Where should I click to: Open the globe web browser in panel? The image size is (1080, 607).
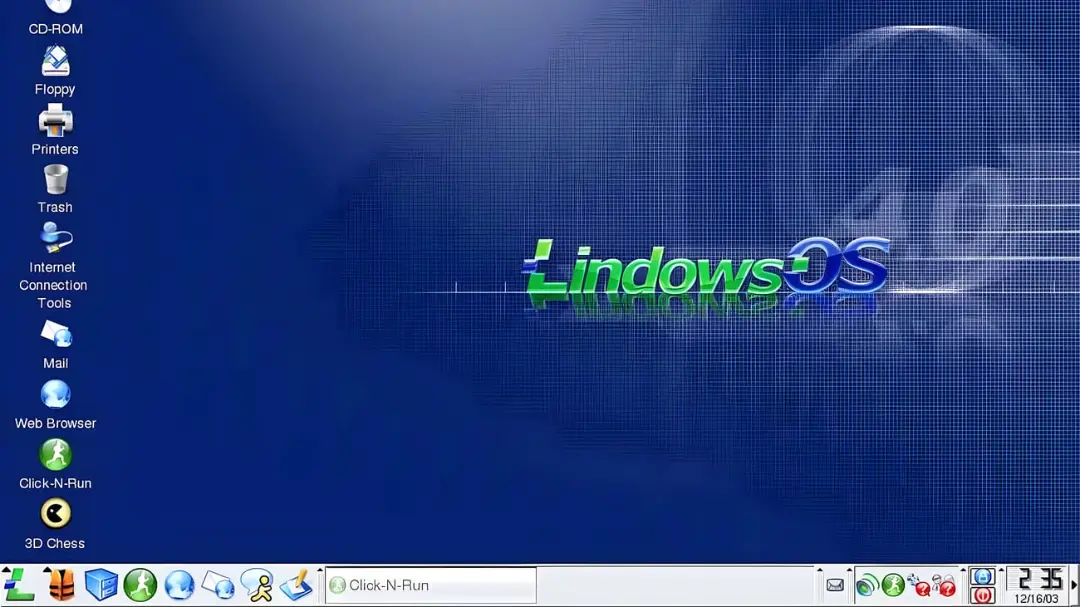click(179, 585)
